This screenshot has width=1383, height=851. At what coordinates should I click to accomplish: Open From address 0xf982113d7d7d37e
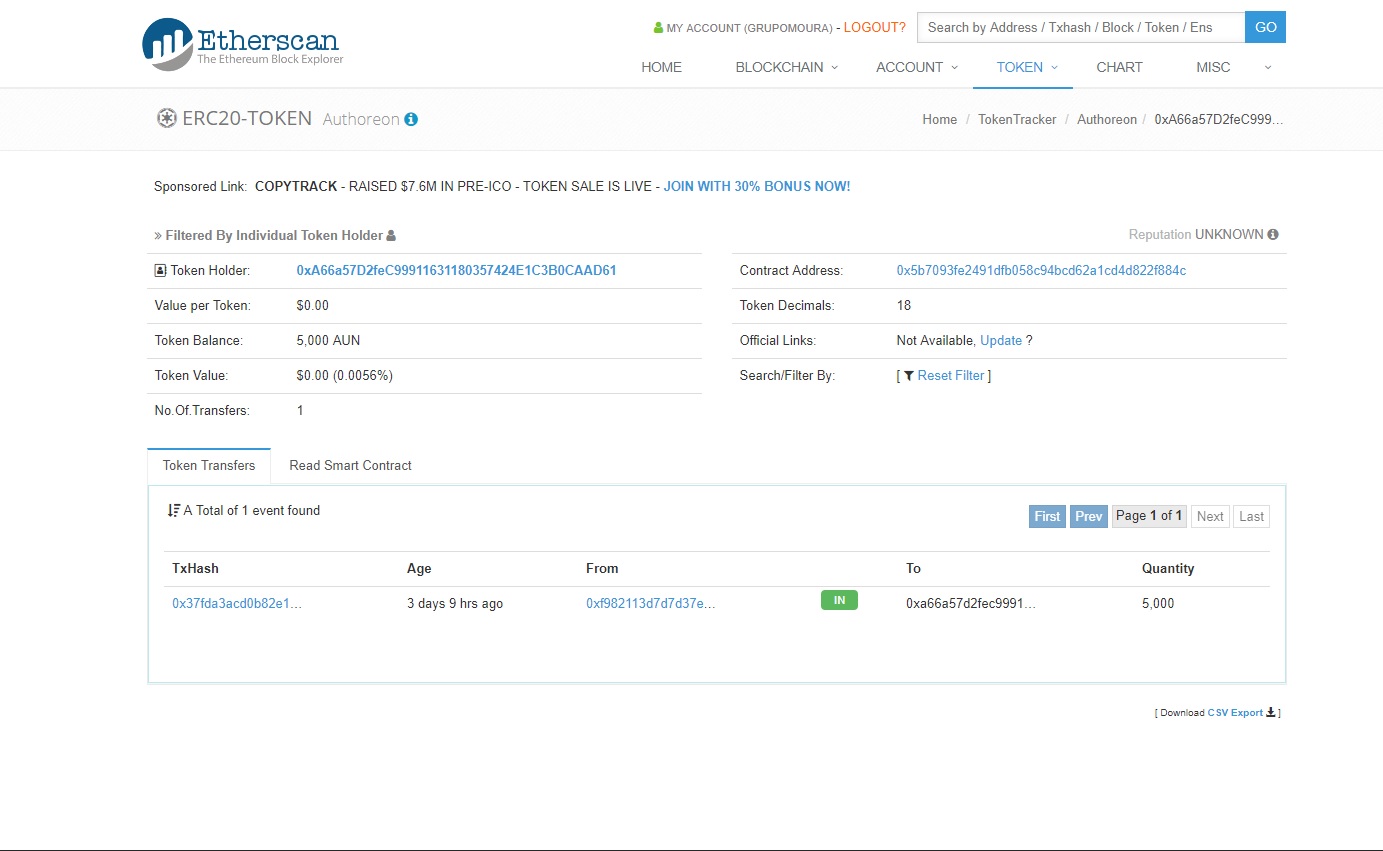coord(651,603)
